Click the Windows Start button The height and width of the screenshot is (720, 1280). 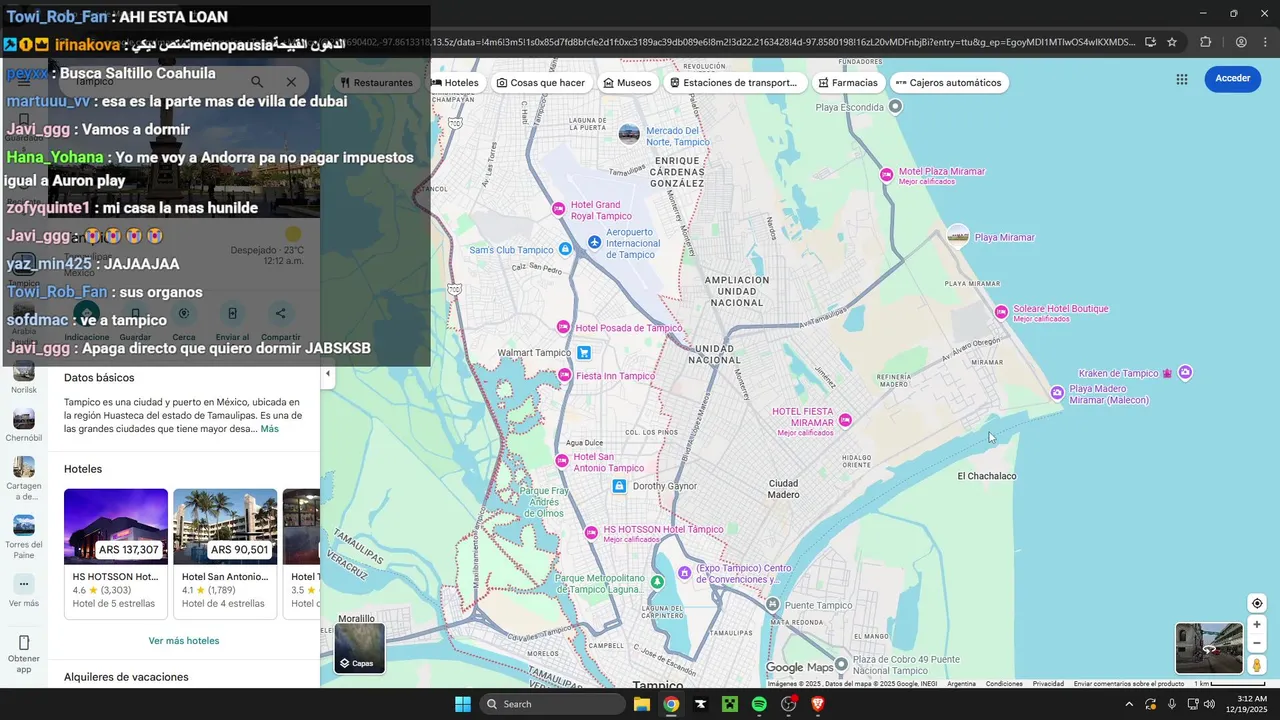[x=463, y=704]
